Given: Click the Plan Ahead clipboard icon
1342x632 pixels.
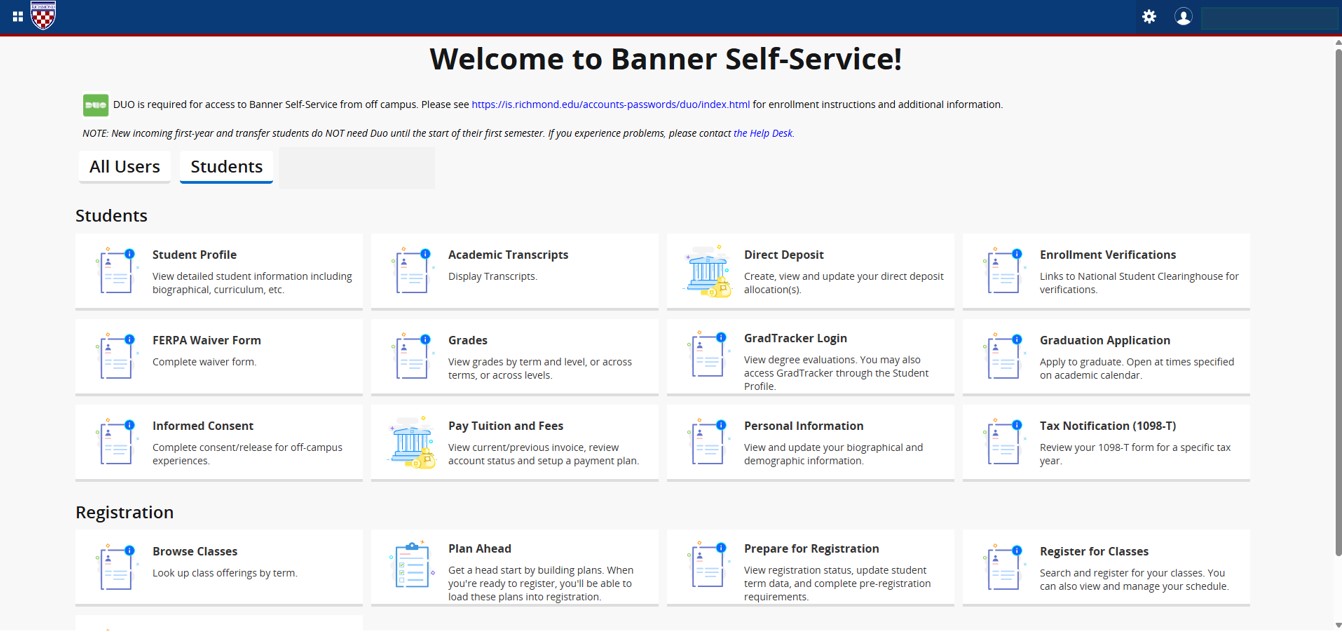Looking at the screenshot, I should [412, 566].
